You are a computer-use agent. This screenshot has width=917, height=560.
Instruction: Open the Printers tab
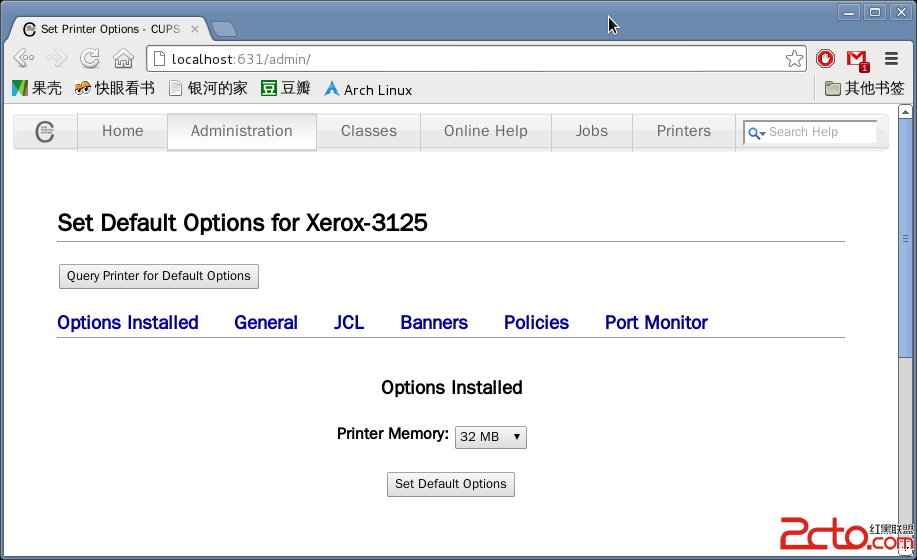click(684, 131)
